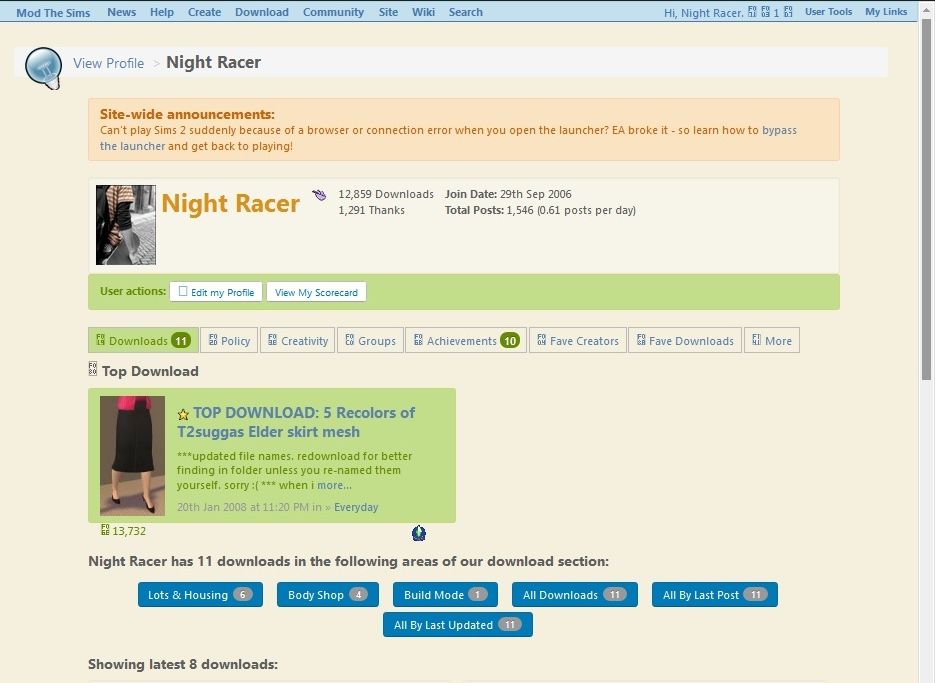Screen dimensions: 935x683
Task: Expand the My Links menu
Action: click(x=885, y=11)
